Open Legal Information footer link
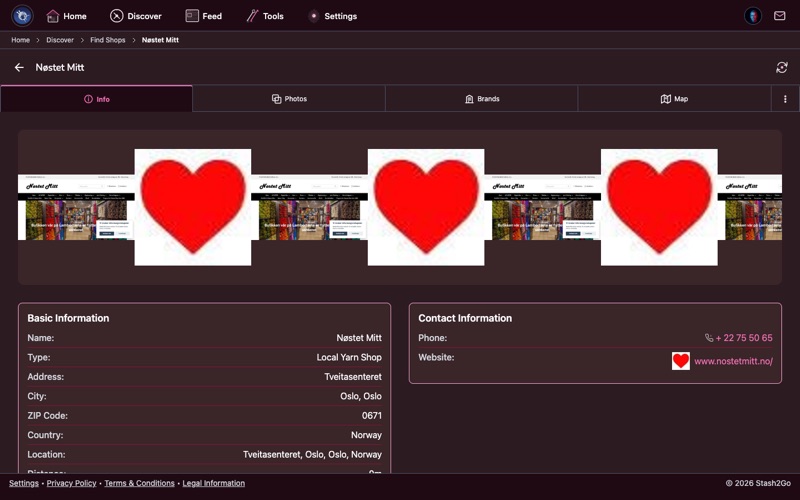The height and width of the screenshot is (500, 800). coord(214,483)
